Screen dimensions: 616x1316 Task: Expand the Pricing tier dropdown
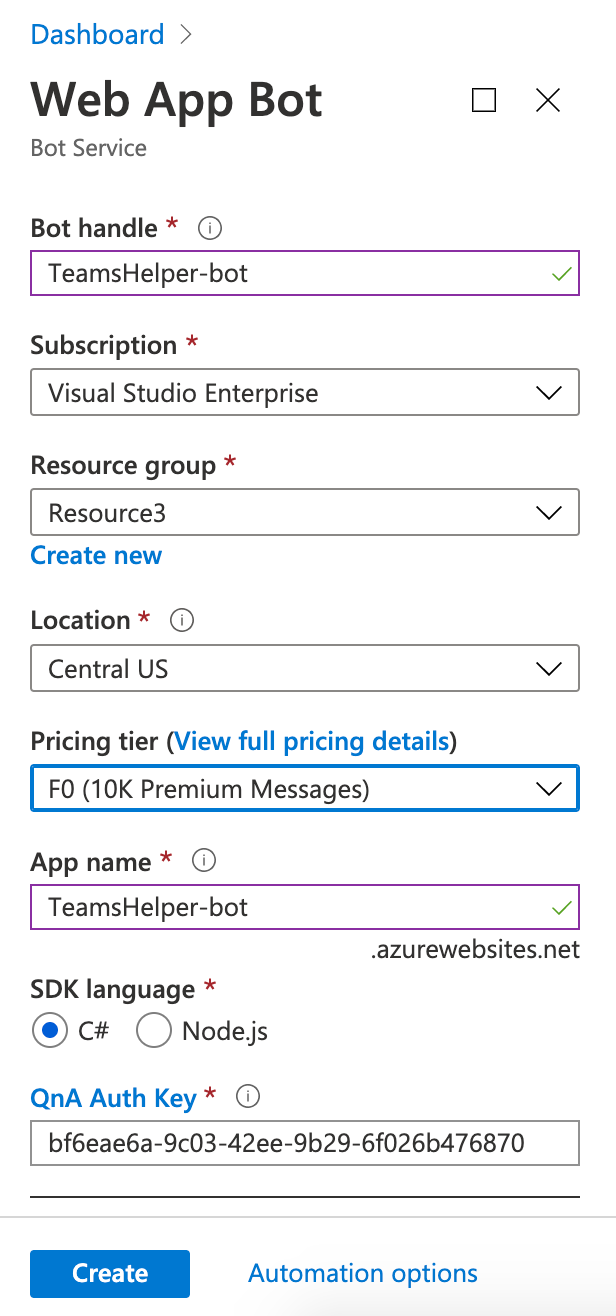click(x=305, y=788)
